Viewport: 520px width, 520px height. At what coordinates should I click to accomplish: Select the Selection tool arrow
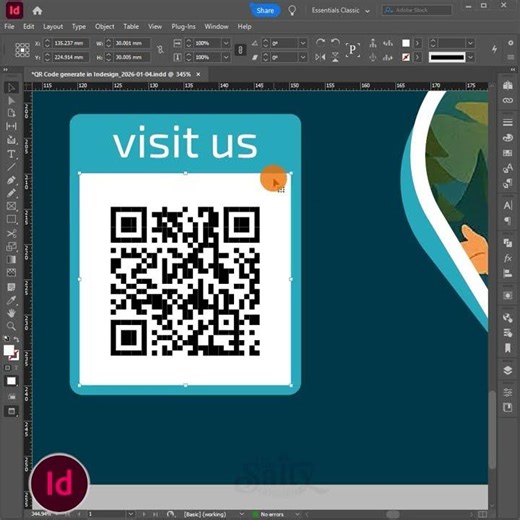[x=11, y=87]
